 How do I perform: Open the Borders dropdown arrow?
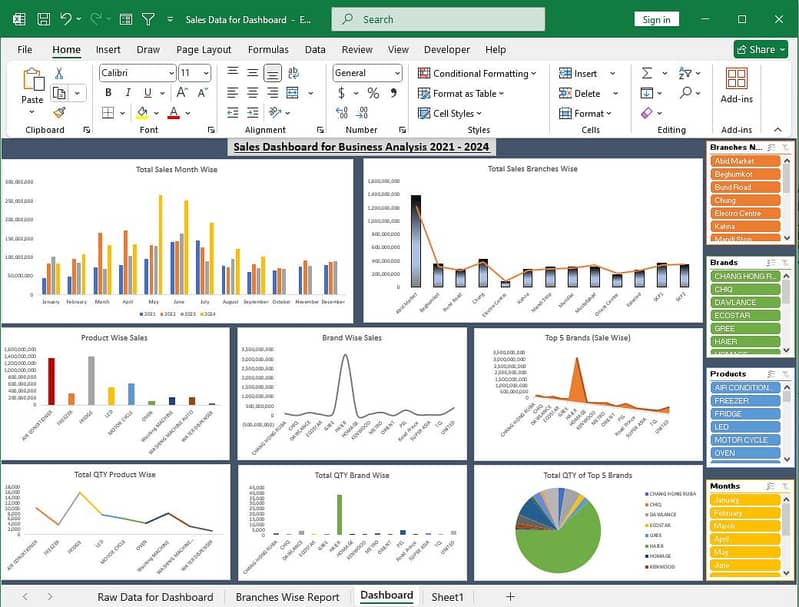coord(122,113)
